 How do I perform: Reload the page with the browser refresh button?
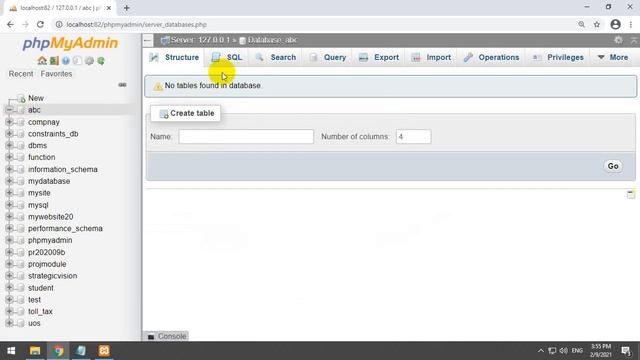tap(40, 24)
